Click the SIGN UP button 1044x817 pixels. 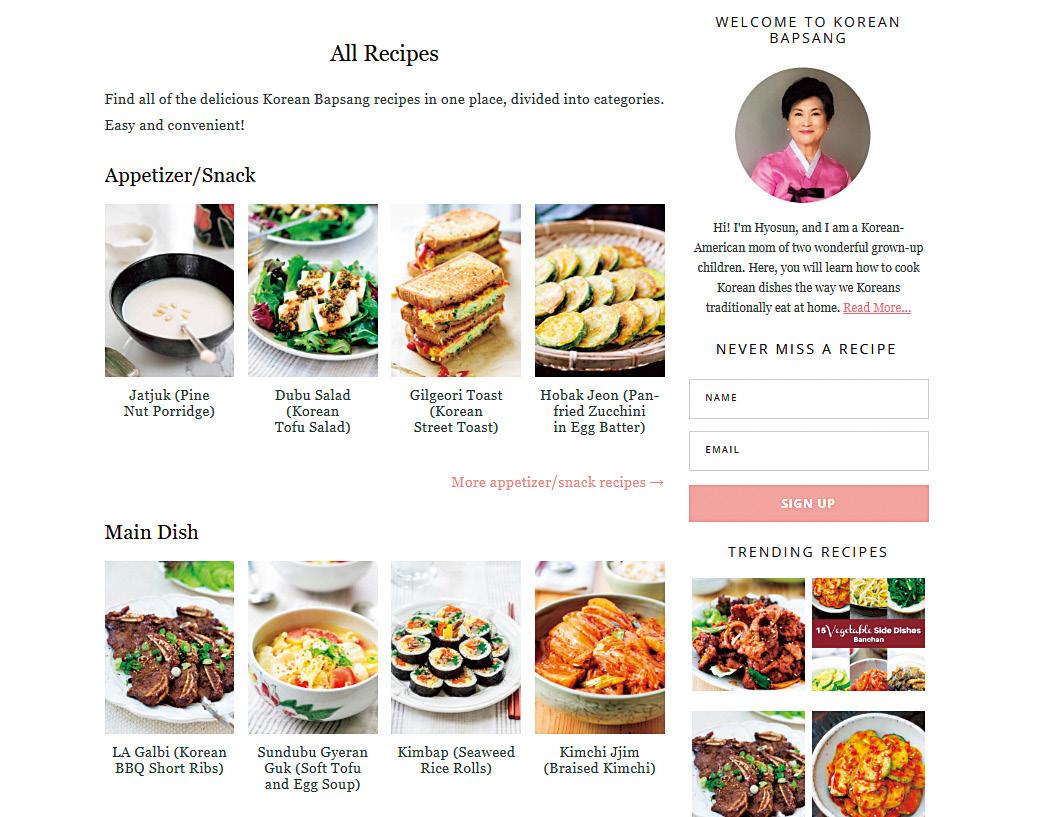808,503
